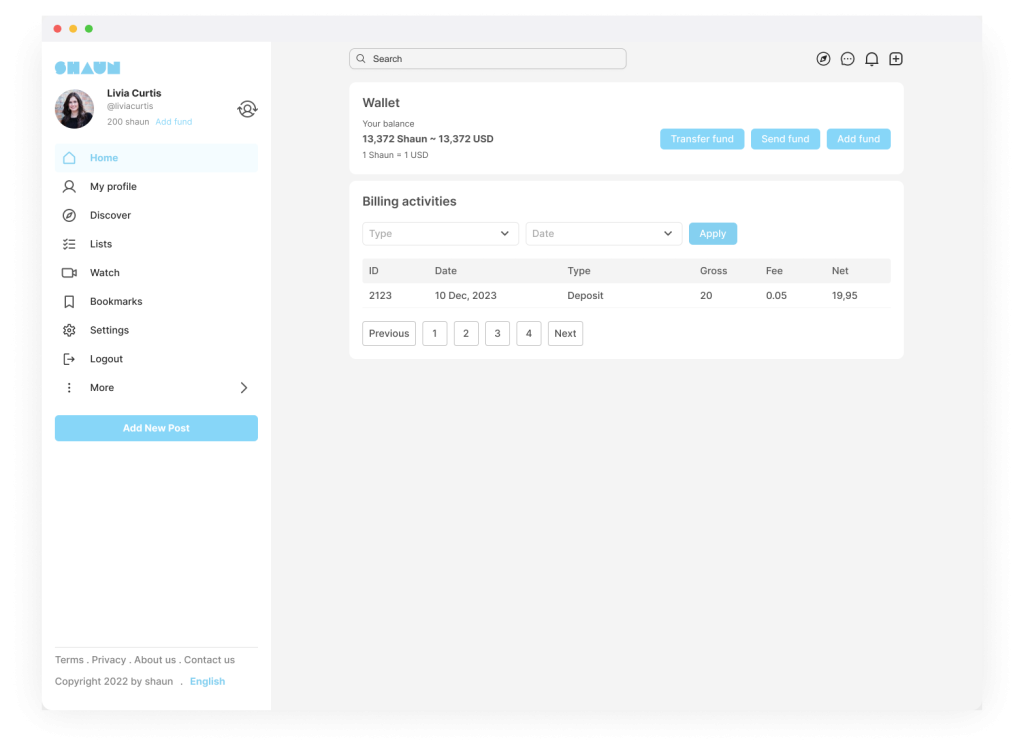Image resolution: width=1024 pixels, height=752 pixels.
Task: Click transaction ID 2123
Action: [380, 296]
